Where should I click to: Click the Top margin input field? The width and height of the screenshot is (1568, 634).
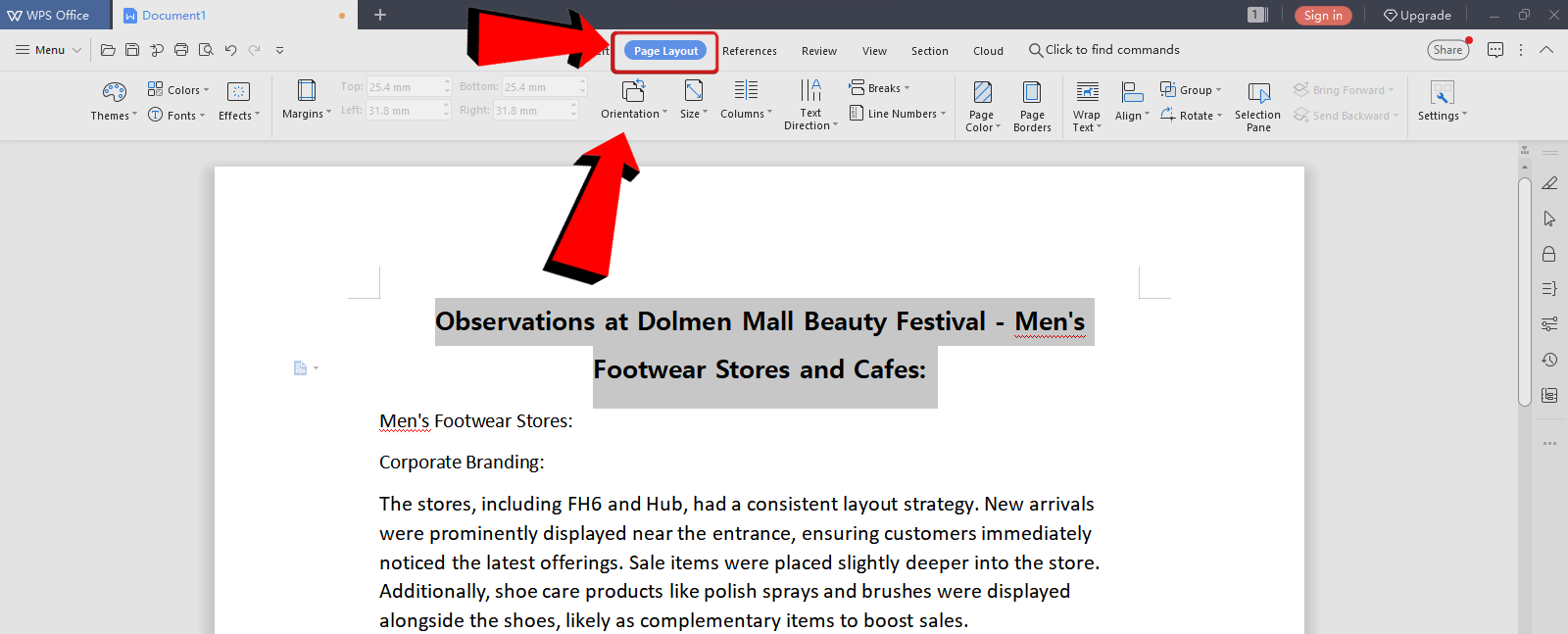[x=404, y=87]
